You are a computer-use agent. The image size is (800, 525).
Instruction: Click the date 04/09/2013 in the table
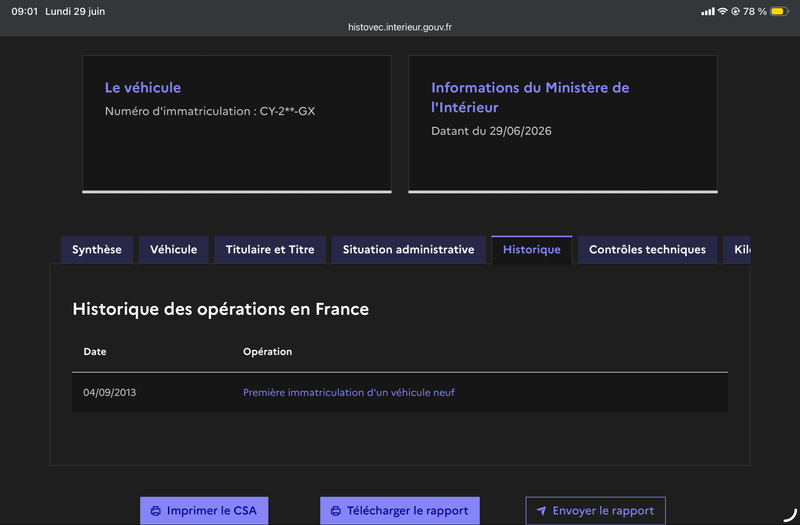tap(110, 392)
